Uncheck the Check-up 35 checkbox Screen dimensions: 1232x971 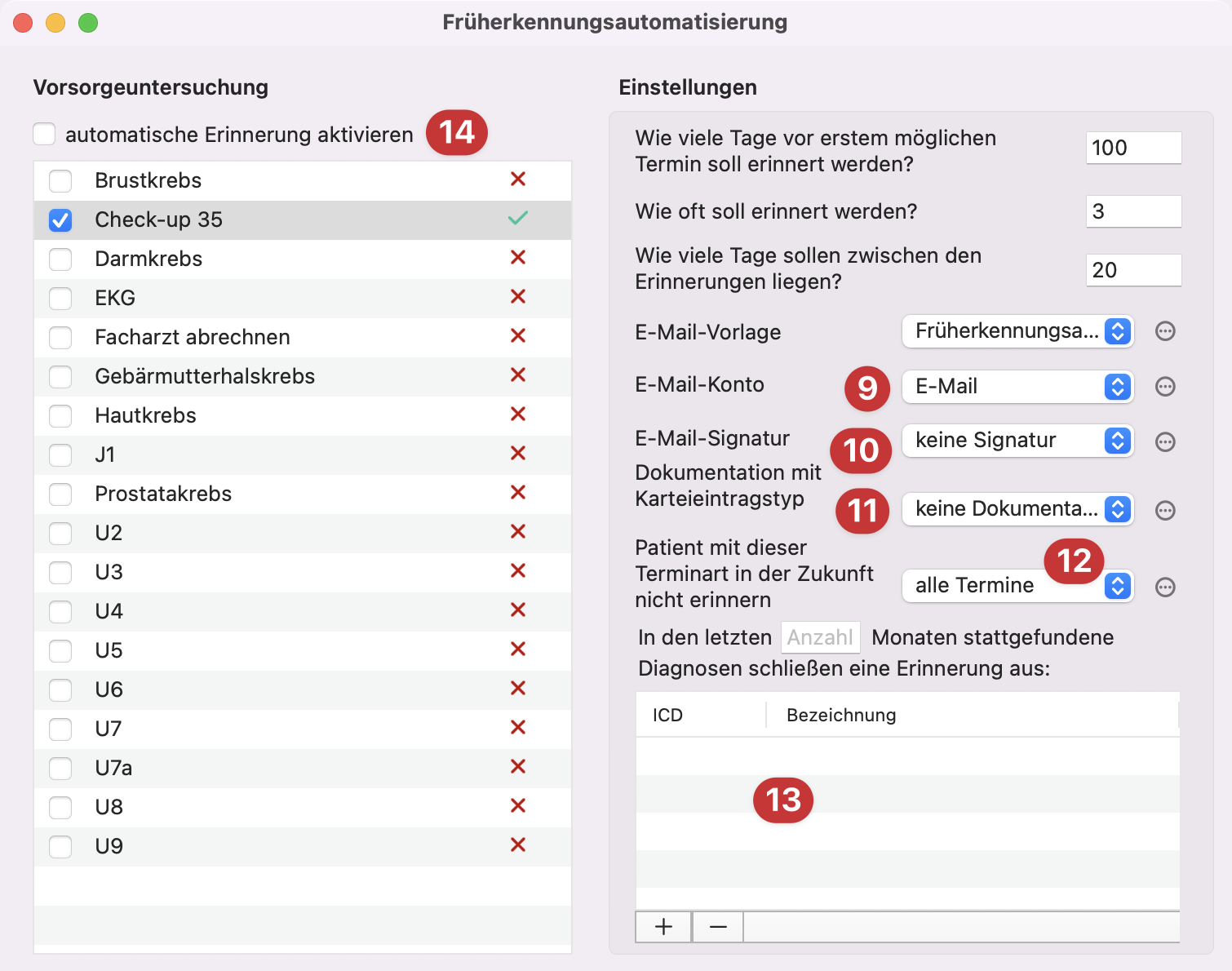[x=60, y=219]
